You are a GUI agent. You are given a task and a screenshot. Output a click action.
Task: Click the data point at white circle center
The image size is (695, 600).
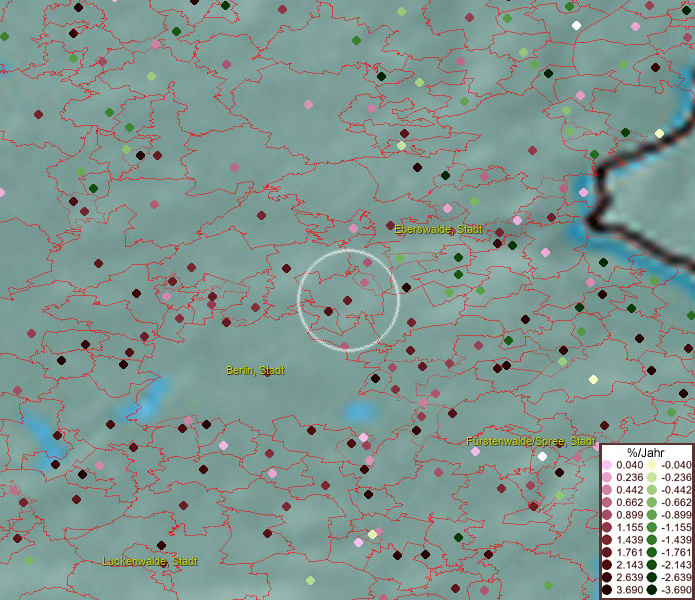click(x=347, y=300)
